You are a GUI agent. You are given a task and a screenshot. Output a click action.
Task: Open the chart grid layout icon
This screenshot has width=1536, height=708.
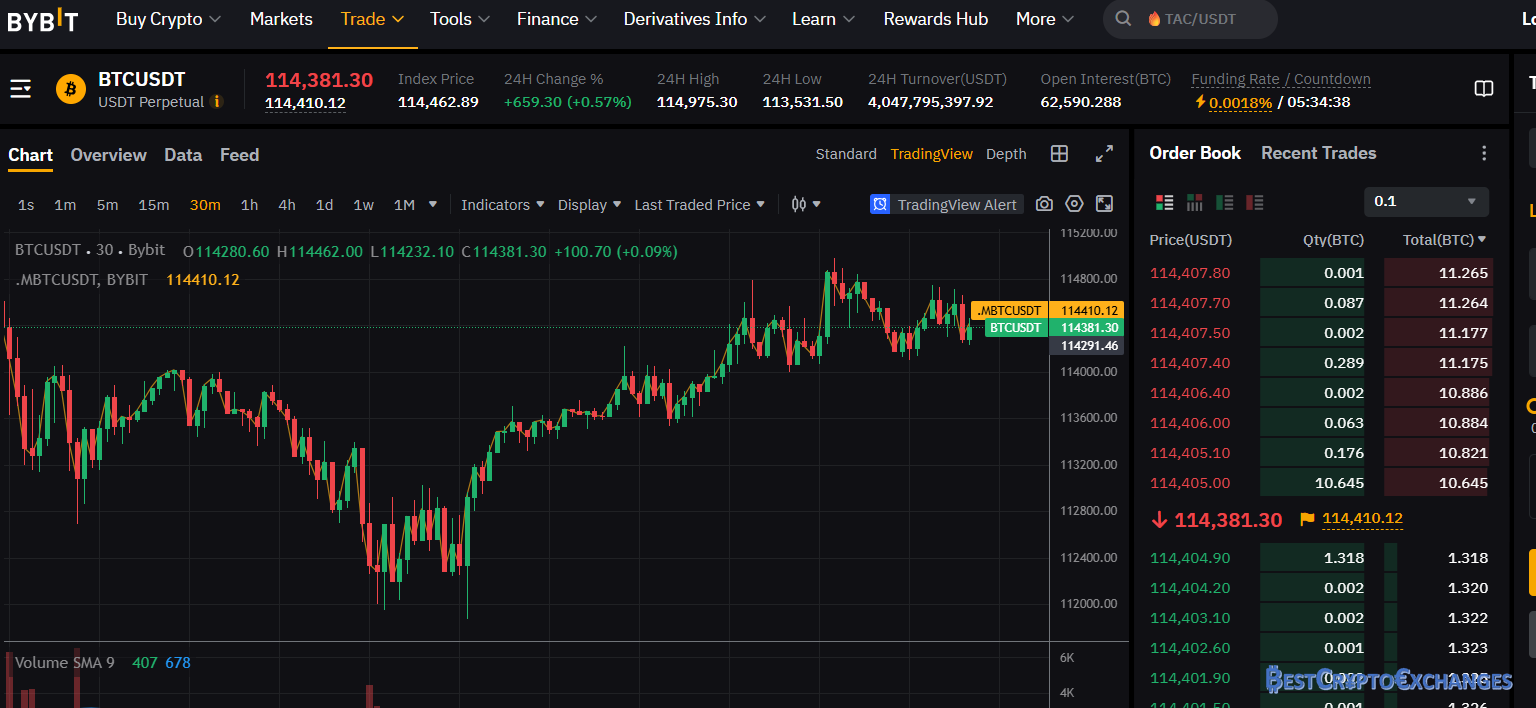click(x=1059, y=154)
